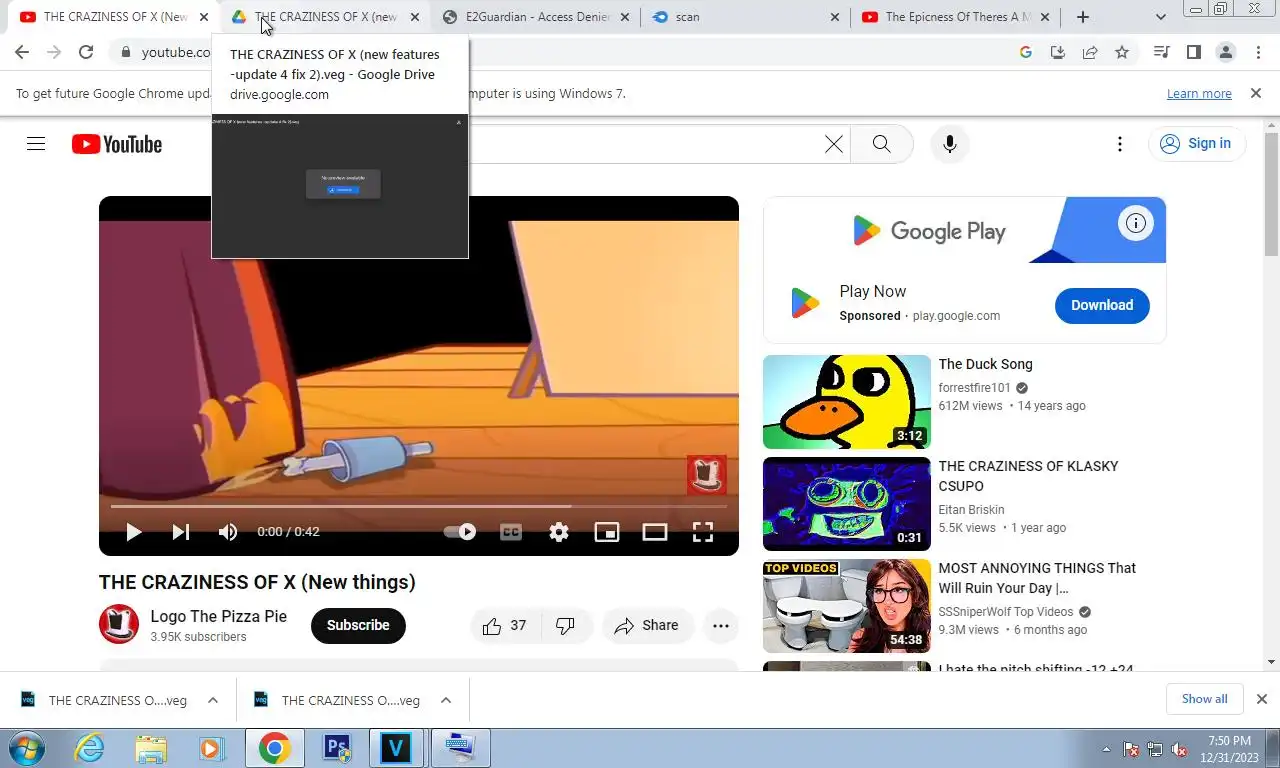Reload the current page

86,52
